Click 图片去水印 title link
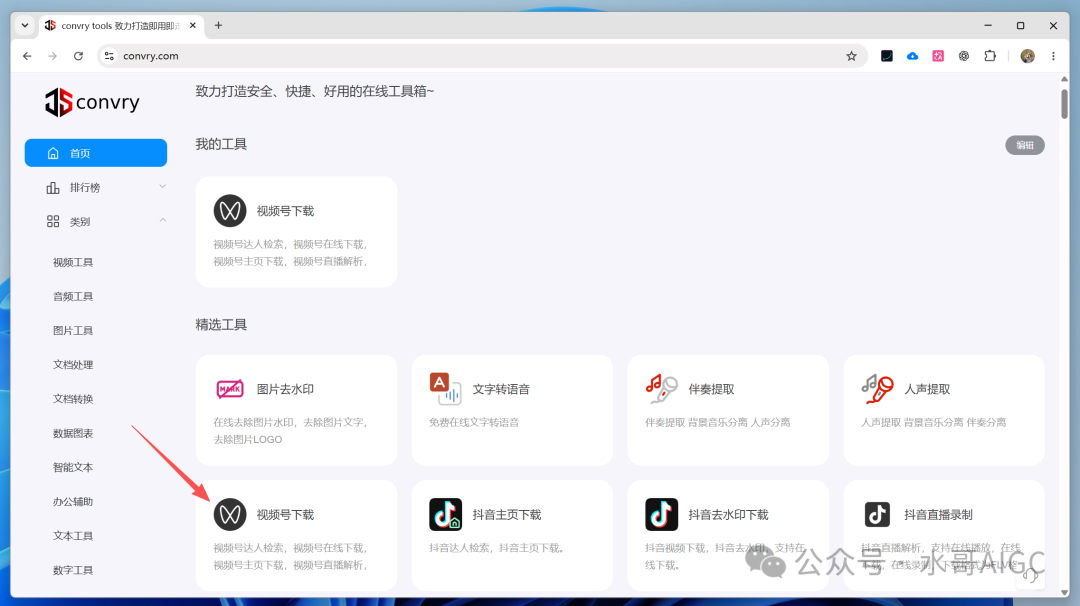Viewport: 1080px width, 606px height. pyautogui.click(x=285, y=389)
